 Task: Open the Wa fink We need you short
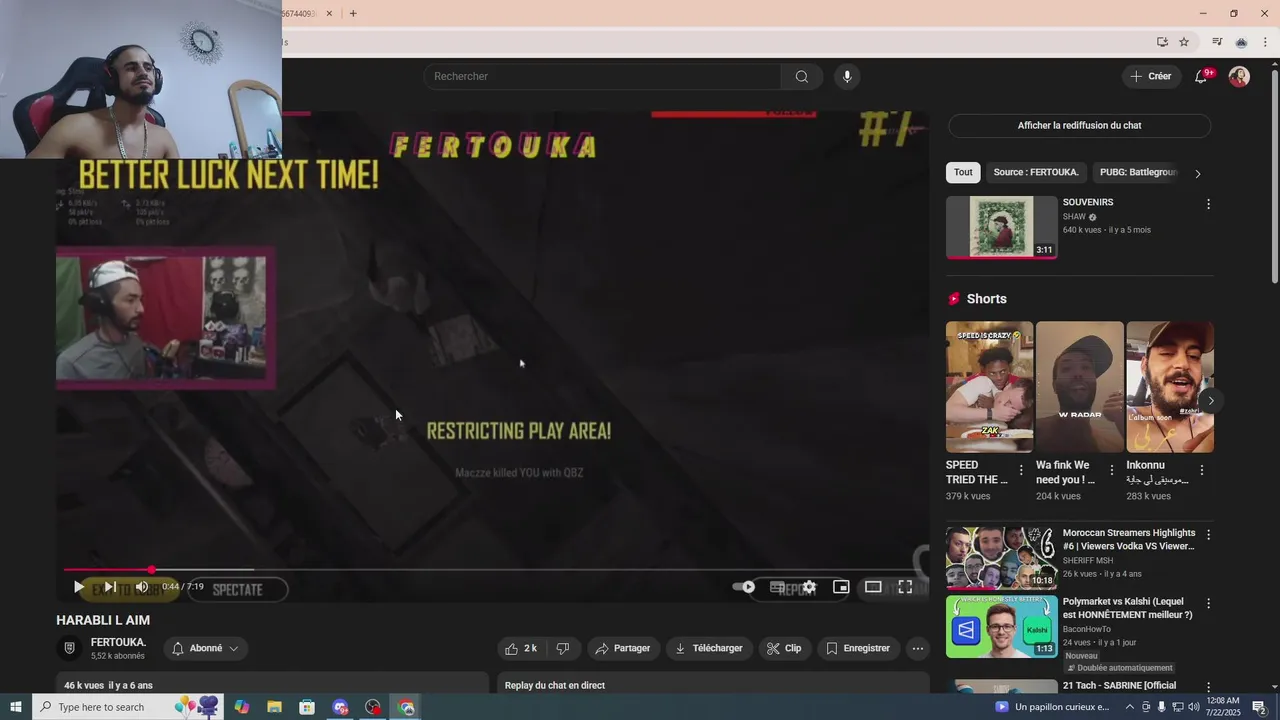pyautogui.click(x=1079, y=387)
